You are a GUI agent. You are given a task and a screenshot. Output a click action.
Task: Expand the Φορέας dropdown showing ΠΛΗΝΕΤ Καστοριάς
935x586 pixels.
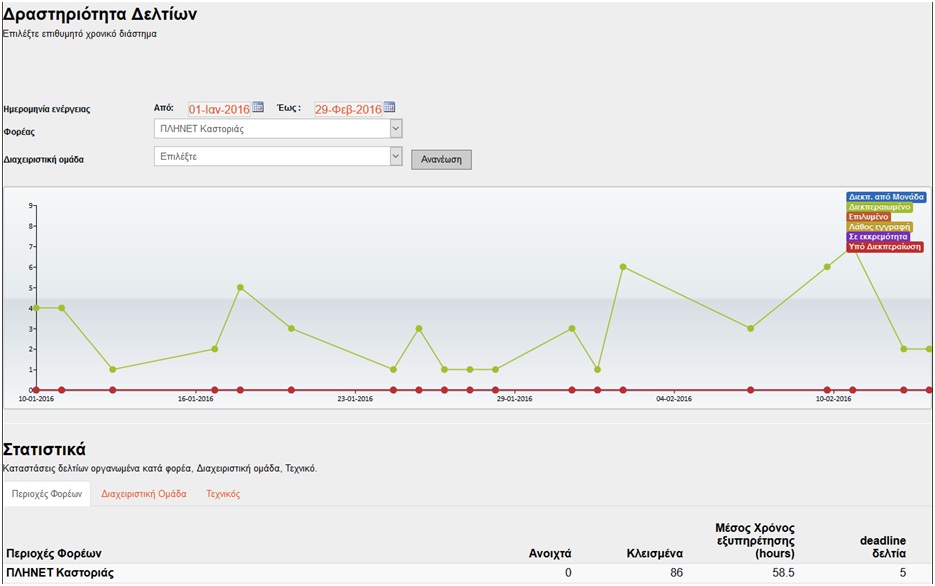click(x=396, y=129)
